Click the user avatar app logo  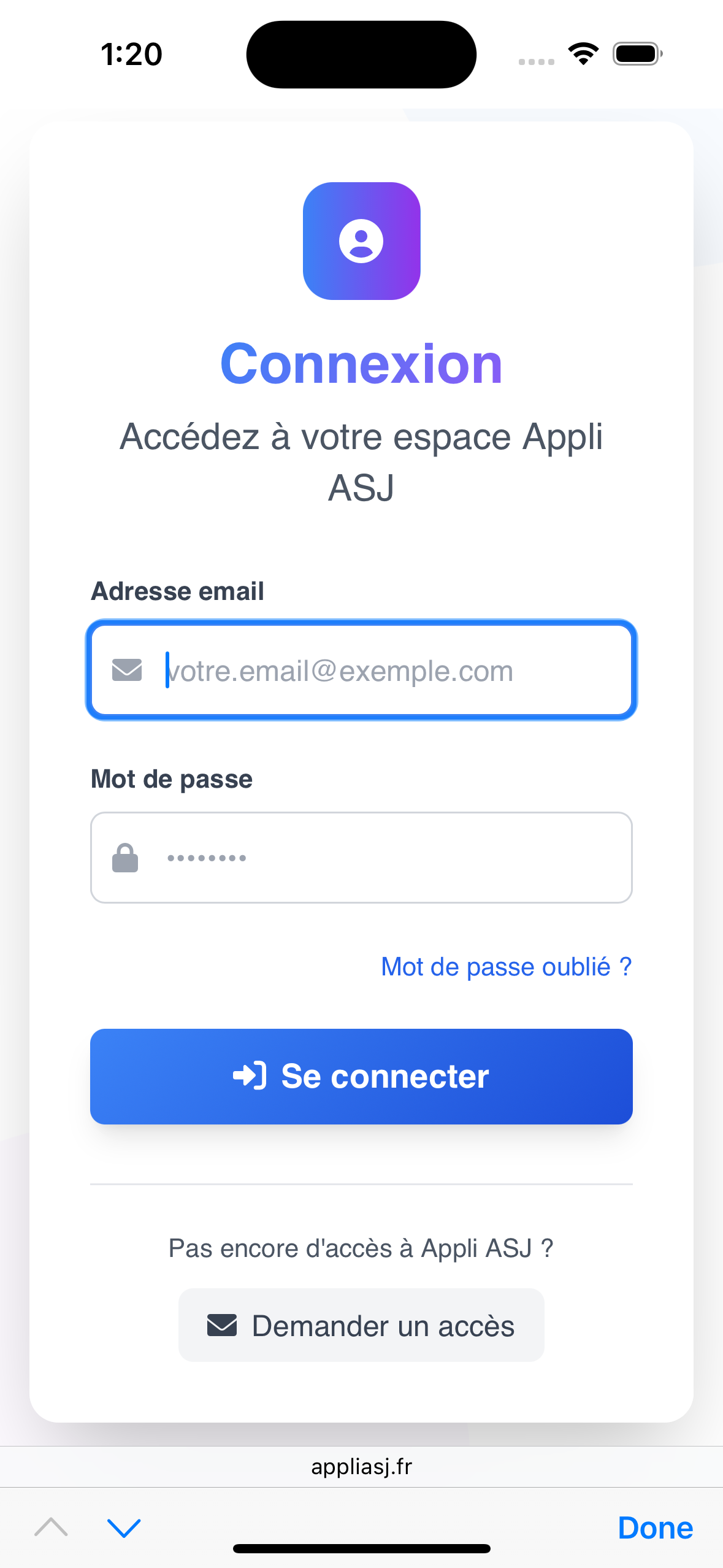[x=362, y=241]
